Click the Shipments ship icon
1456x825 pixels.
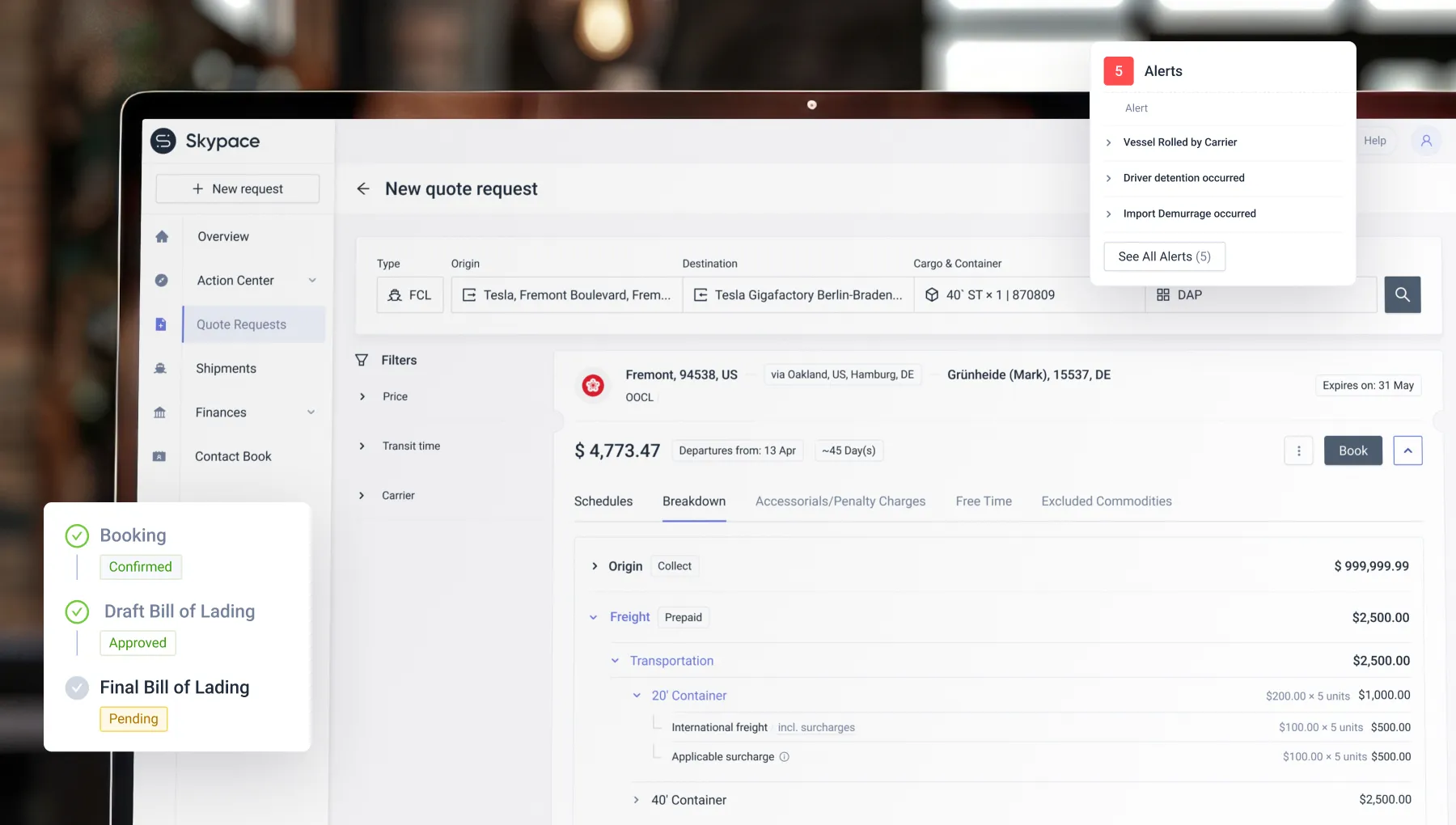pos(160,368)
